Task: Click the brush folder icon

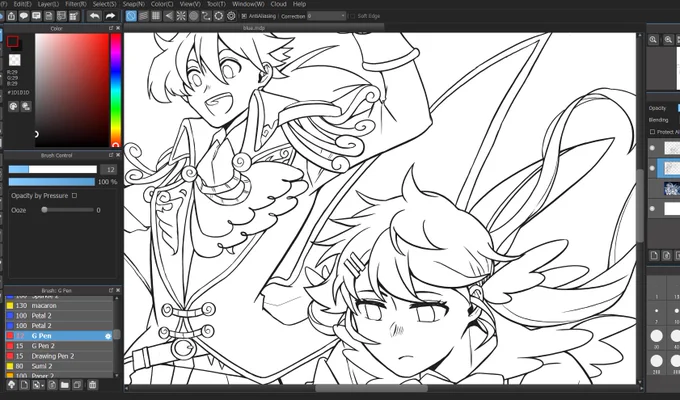Action: [x=65, y=385]
